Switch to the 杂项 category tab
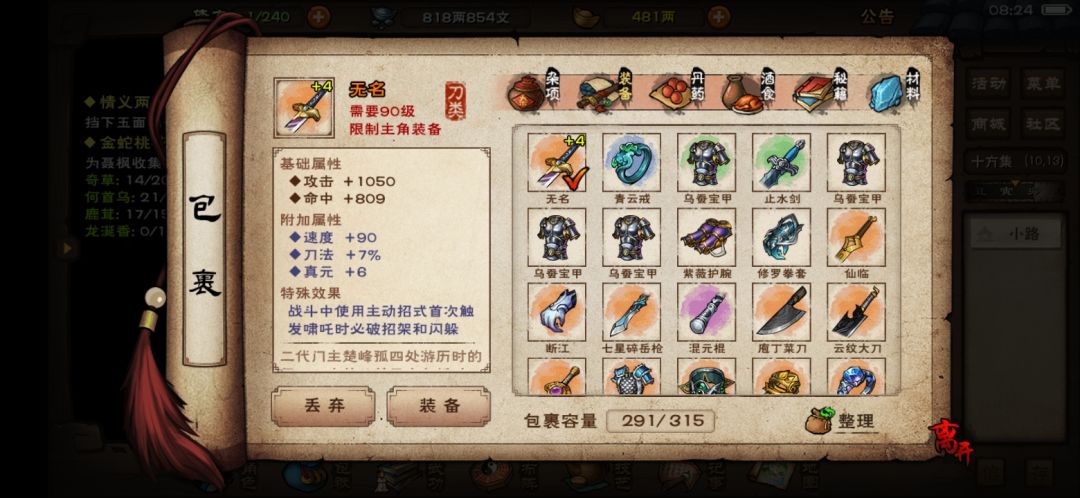Image resolution: width=1080 pixels, height=498 pixels. [535, 90]
